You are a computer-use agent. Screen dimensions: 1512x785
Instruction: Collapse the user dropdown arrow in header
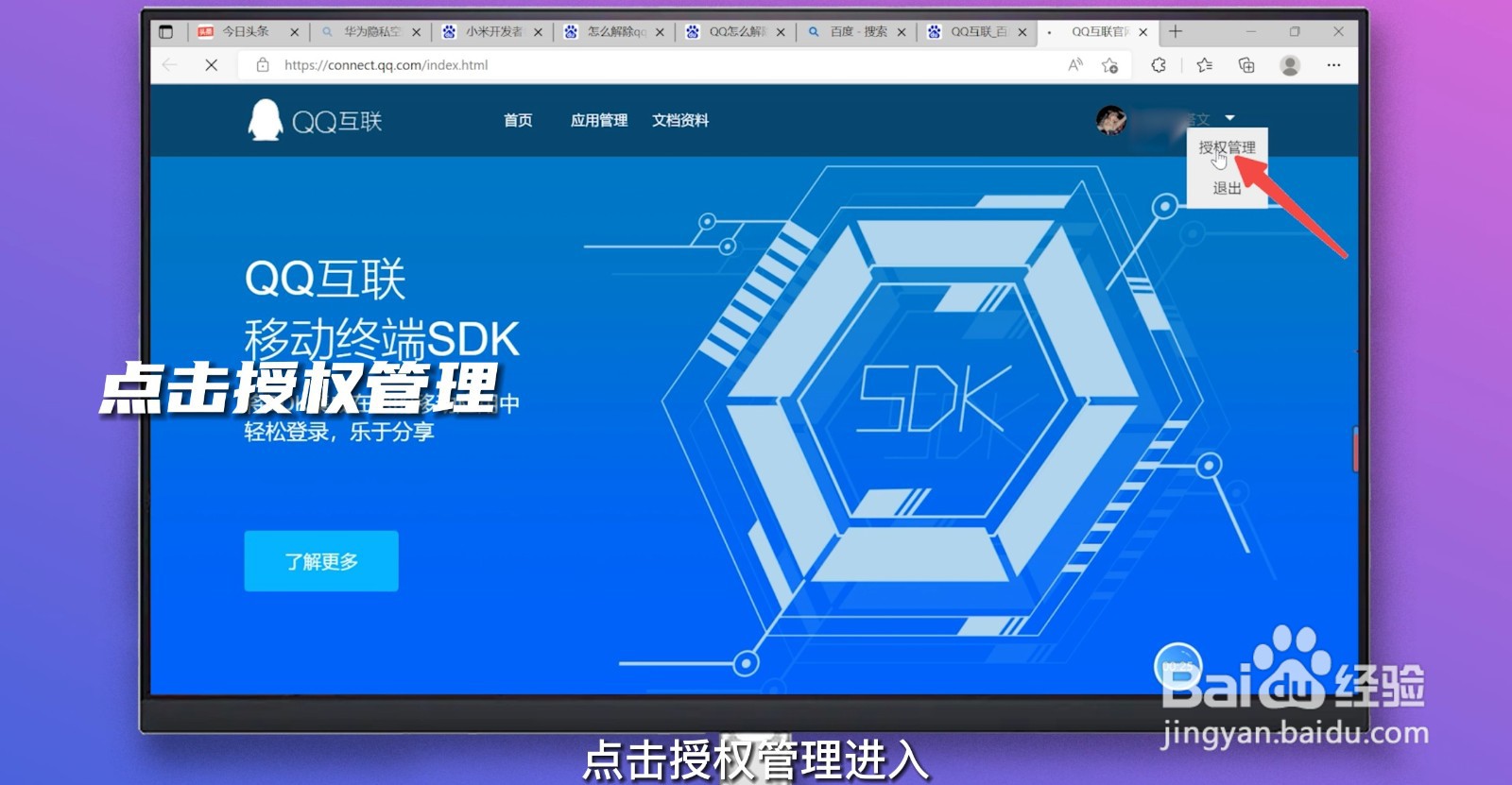[x=1230, y=118]
